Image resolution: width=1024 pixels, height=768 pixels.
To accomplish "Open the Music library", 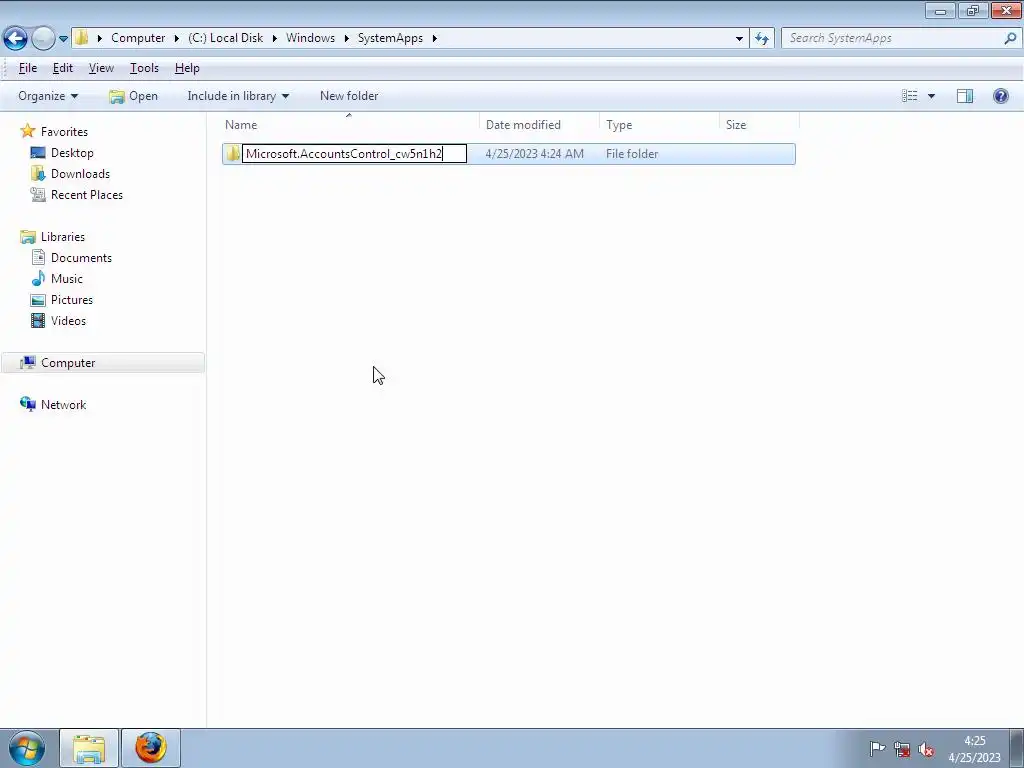I will pos(67,279).
